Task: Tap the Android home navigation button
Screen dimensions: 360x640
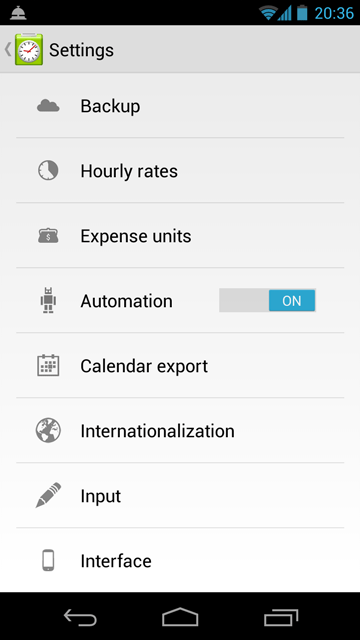Action: [180, 617]
